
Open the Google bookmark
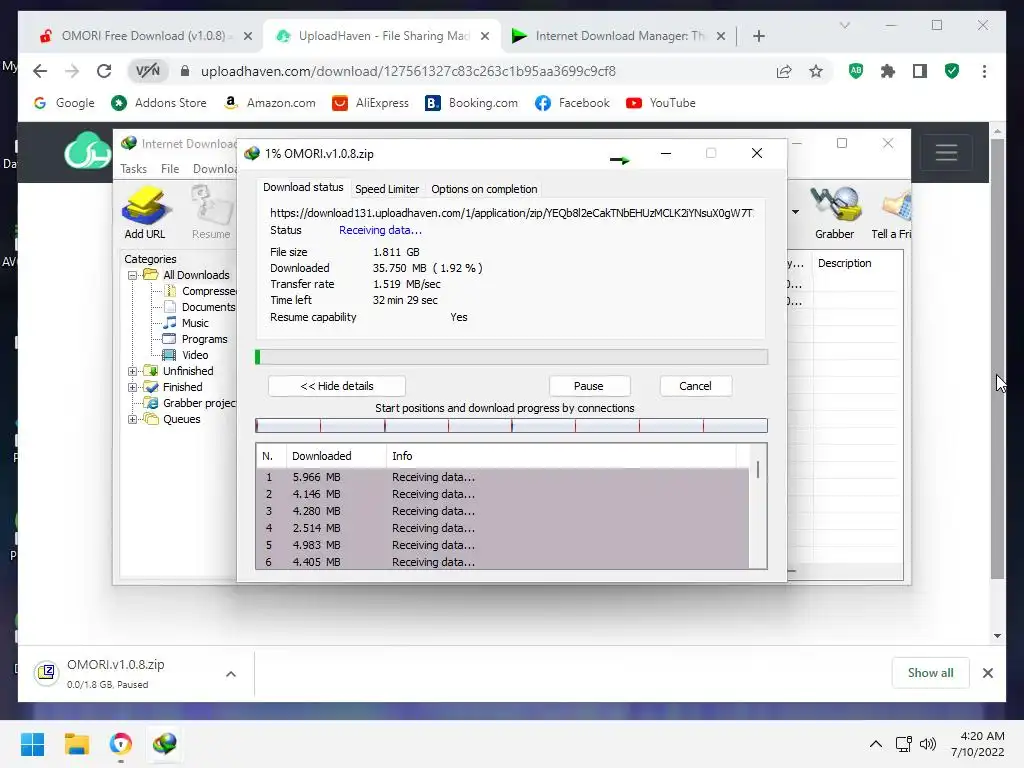point(64,103)
